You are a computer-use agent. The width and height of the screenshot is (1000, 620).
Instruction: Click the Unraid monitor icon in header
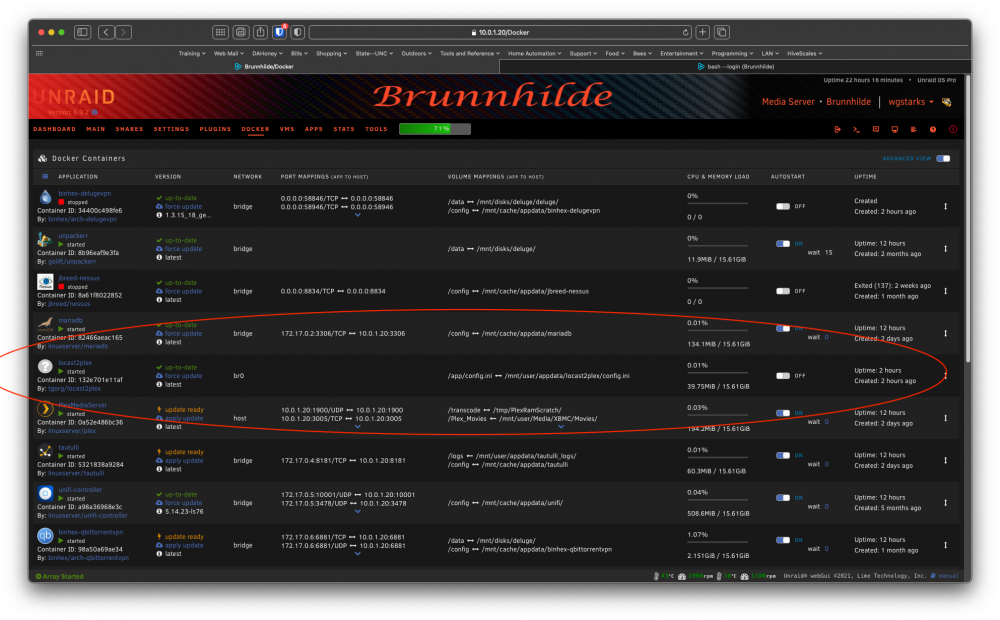(895, 129)
